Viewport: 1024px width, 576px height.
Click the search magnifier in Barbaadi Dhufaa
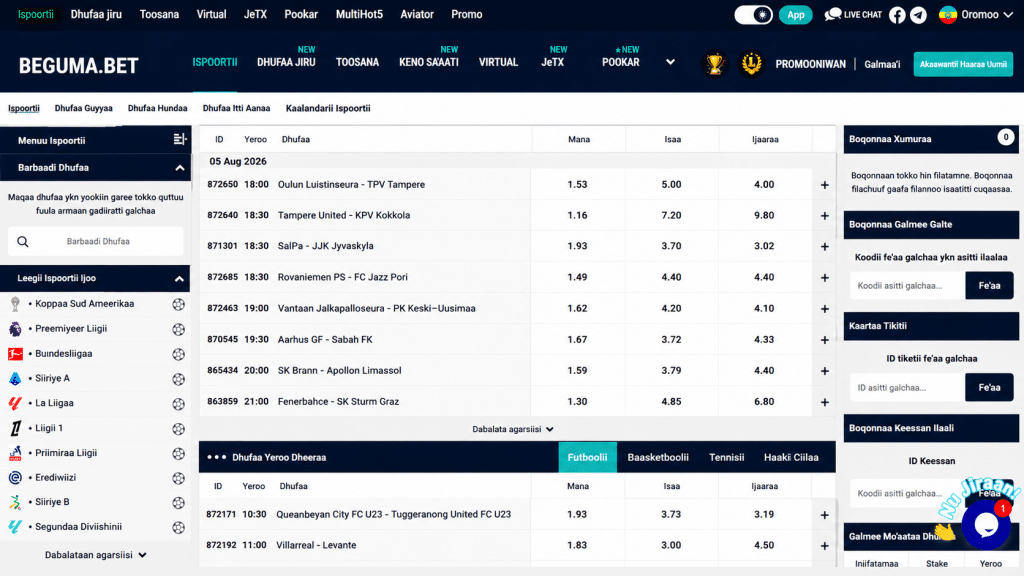[x=23, y=242]
